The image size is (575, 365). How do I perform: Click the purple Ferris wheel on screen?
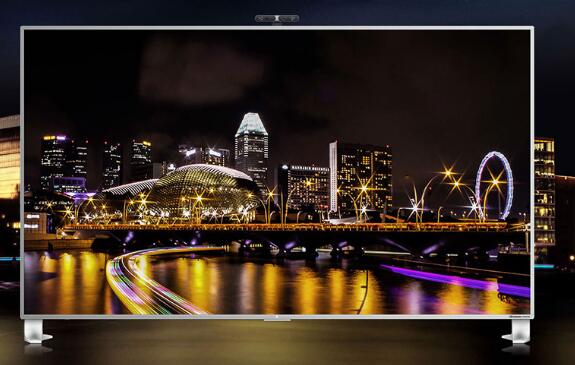click(494, 185)
